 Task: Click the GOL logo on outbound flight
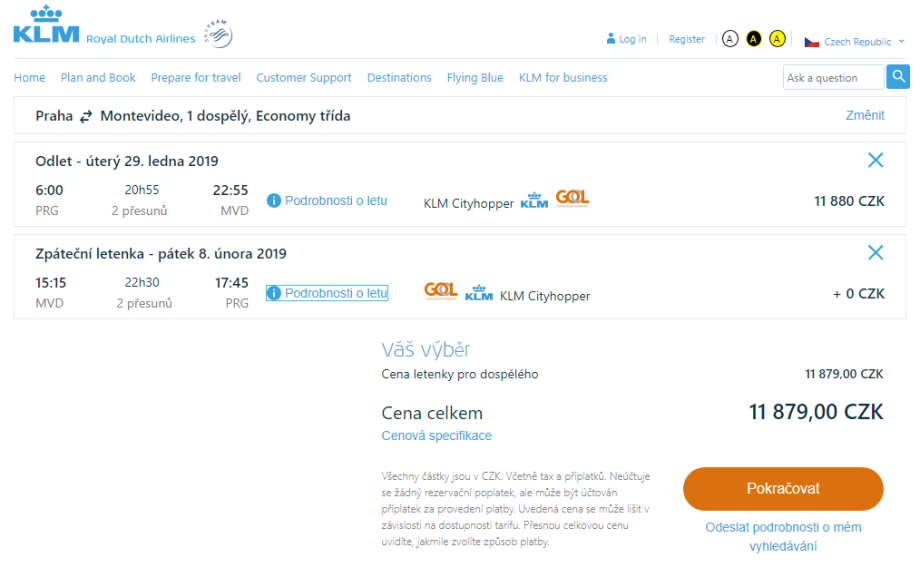point(573,199)
